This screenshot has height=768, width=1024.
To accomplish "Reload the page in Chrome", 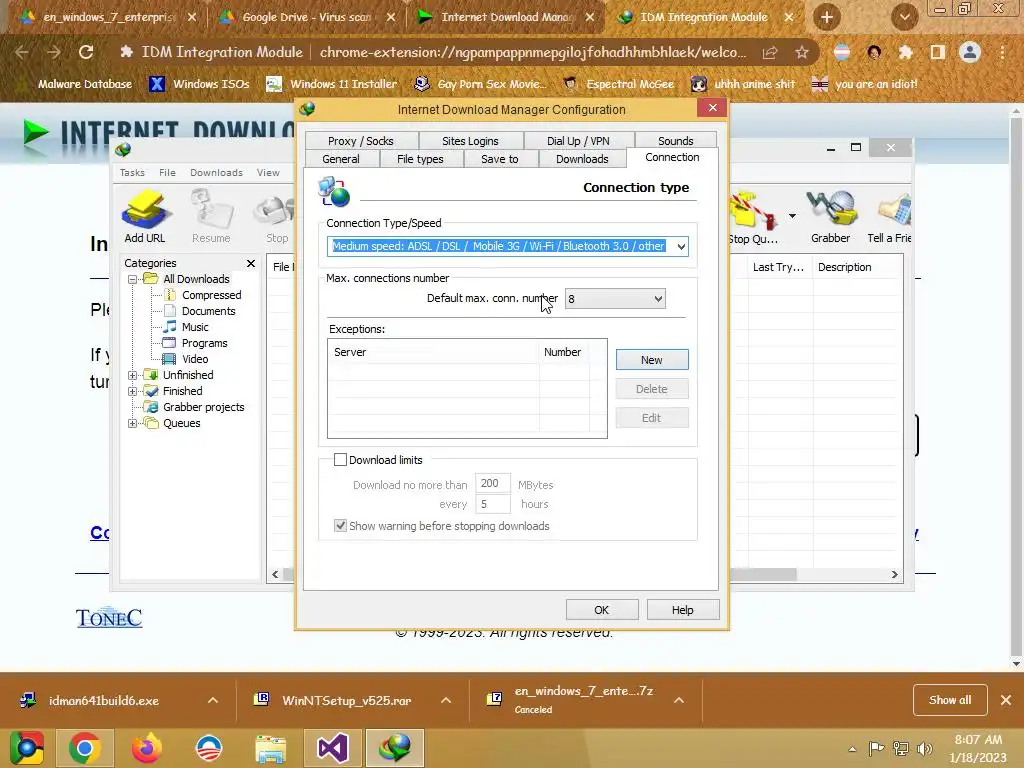I will coord(86,52).
